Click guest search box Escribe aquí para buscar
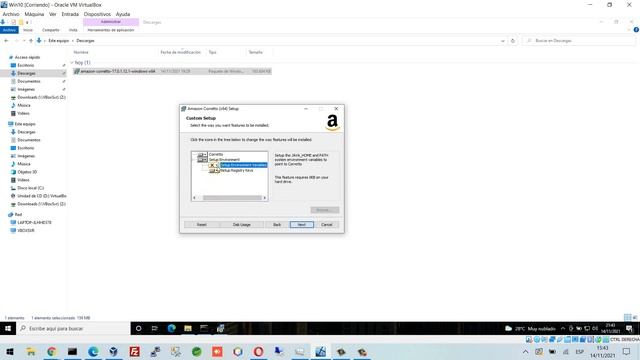The height and width of the screenshot is (360, 640). pyautogui.click(x=73, y=329)
